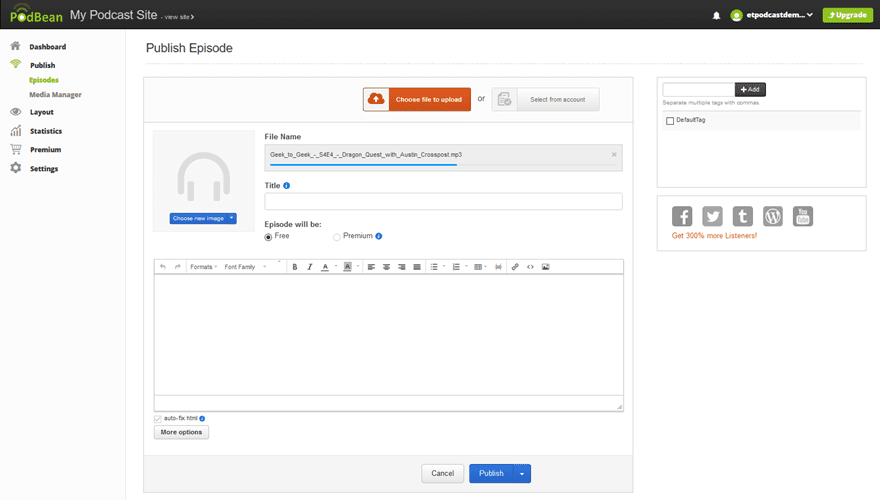The image size is (880, 500).
Task: Click auto-fix html info icon
Action: click(x=202, y=419)
